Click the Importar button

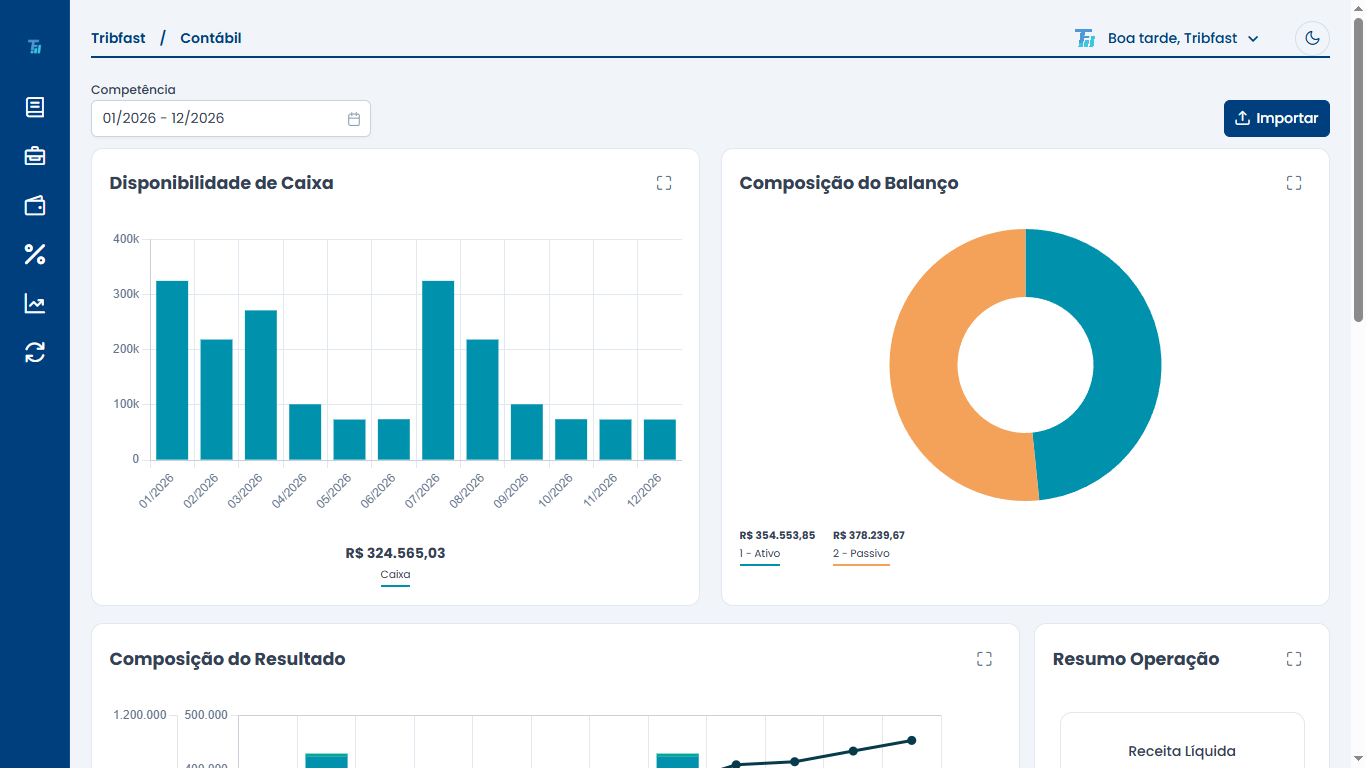coord(1277,118)
